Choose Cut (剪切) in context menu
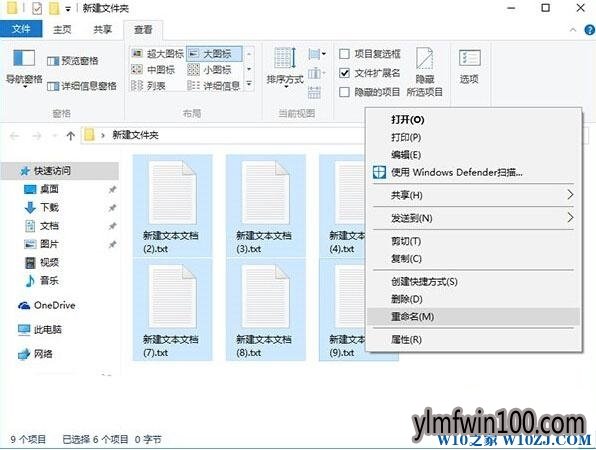The width and height of the screenshot is (596, 450). [x=473, y=241]
